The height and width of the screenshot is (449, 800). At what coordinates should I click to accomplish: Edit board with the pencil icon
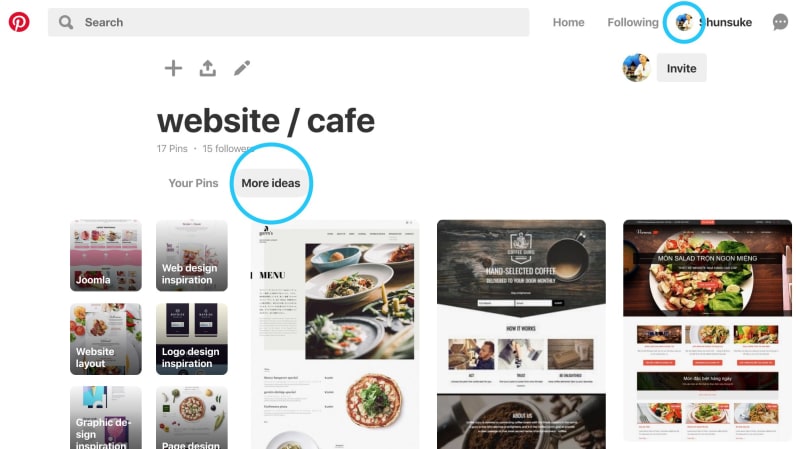(x=242, y=68)
